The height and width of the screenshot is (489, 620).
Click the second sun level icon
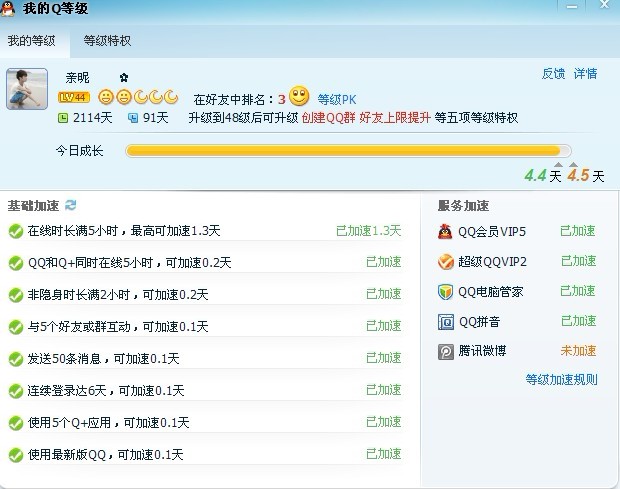coord(124,97)
